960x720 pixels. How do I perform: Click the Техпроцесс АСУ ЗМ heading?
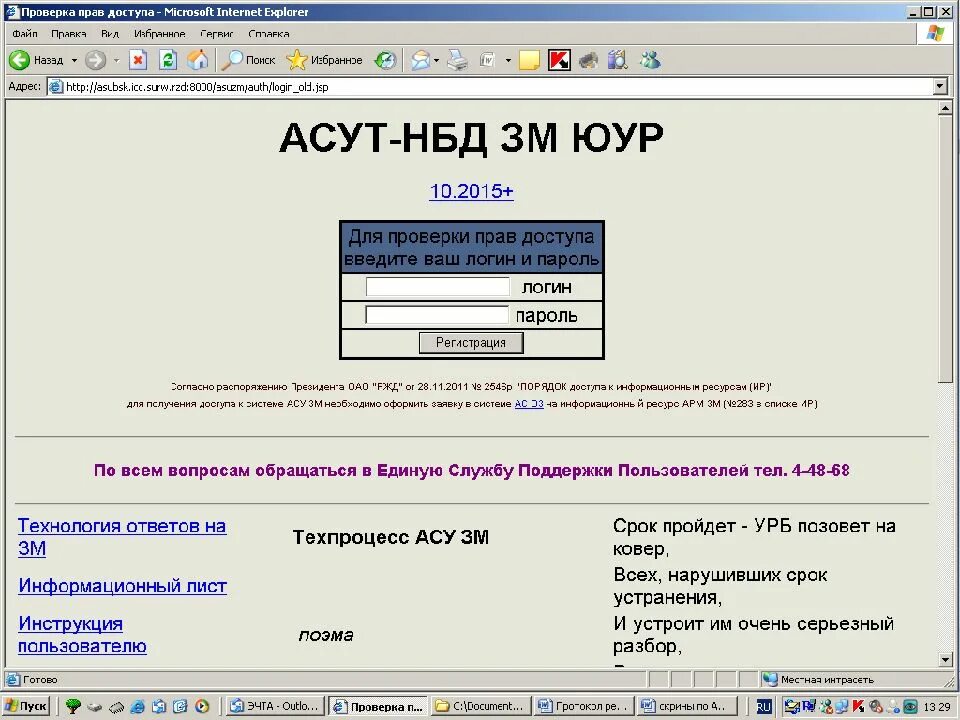[391, 537]
